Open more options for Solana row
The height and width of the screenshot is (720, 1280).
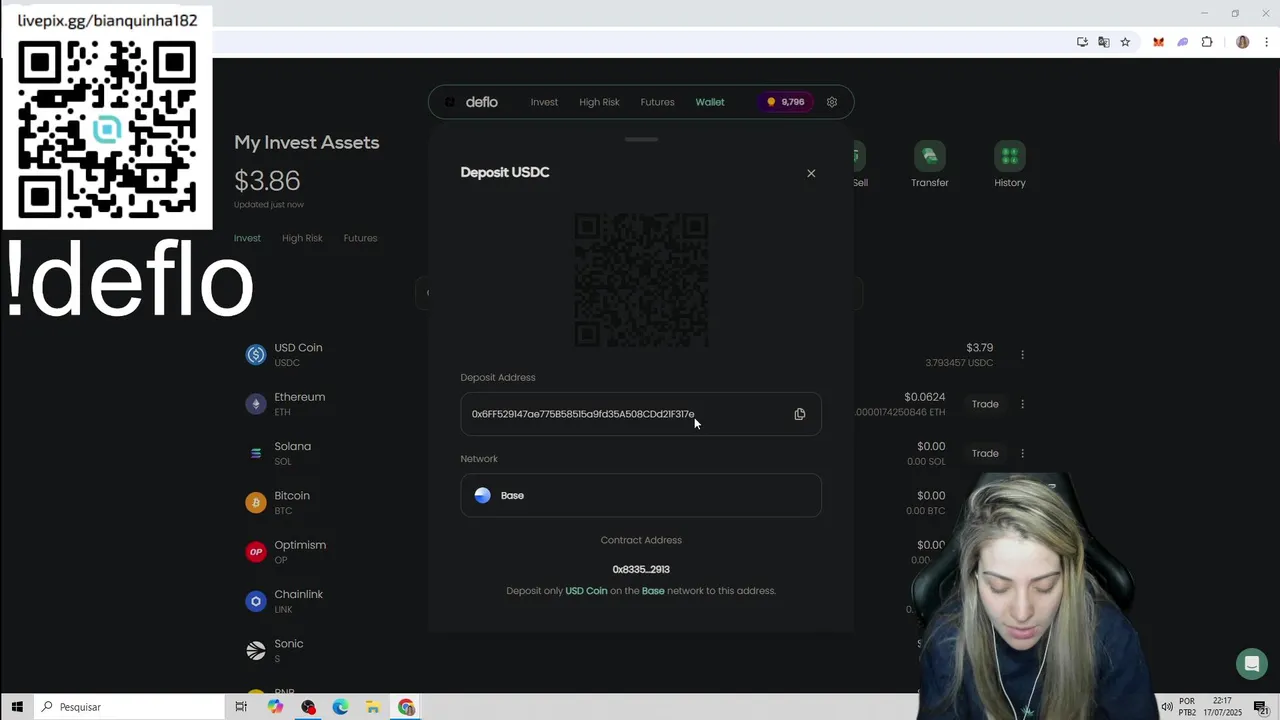click(1022, 453)
